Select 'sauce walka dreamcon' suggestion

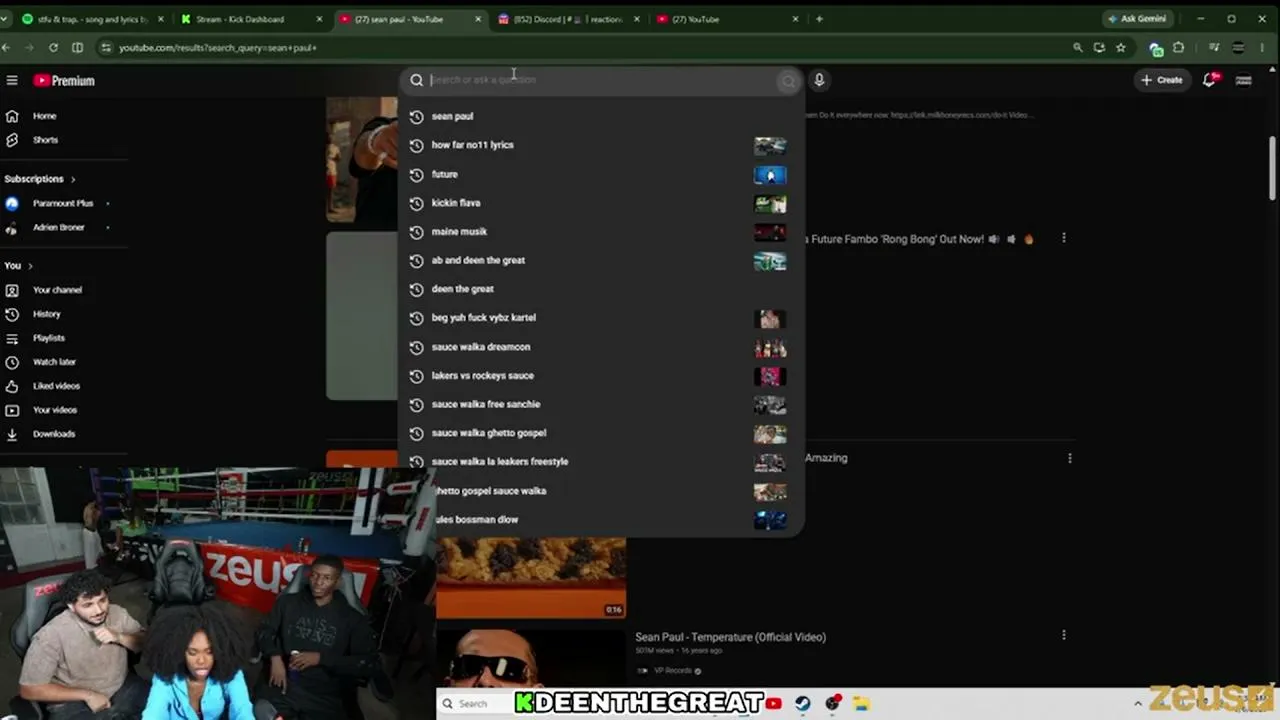(601, 347)
